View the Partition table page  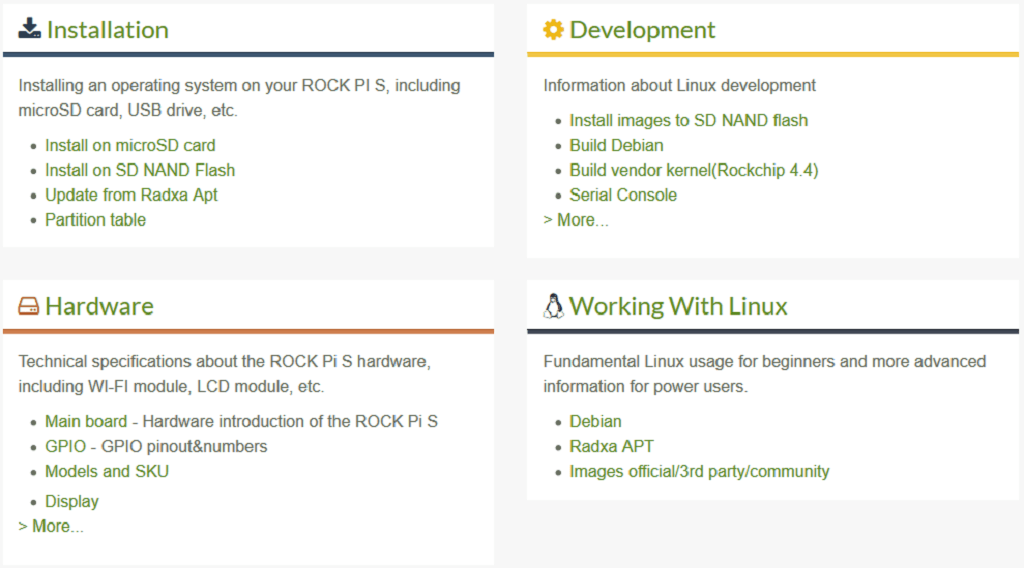pos(95,220)
